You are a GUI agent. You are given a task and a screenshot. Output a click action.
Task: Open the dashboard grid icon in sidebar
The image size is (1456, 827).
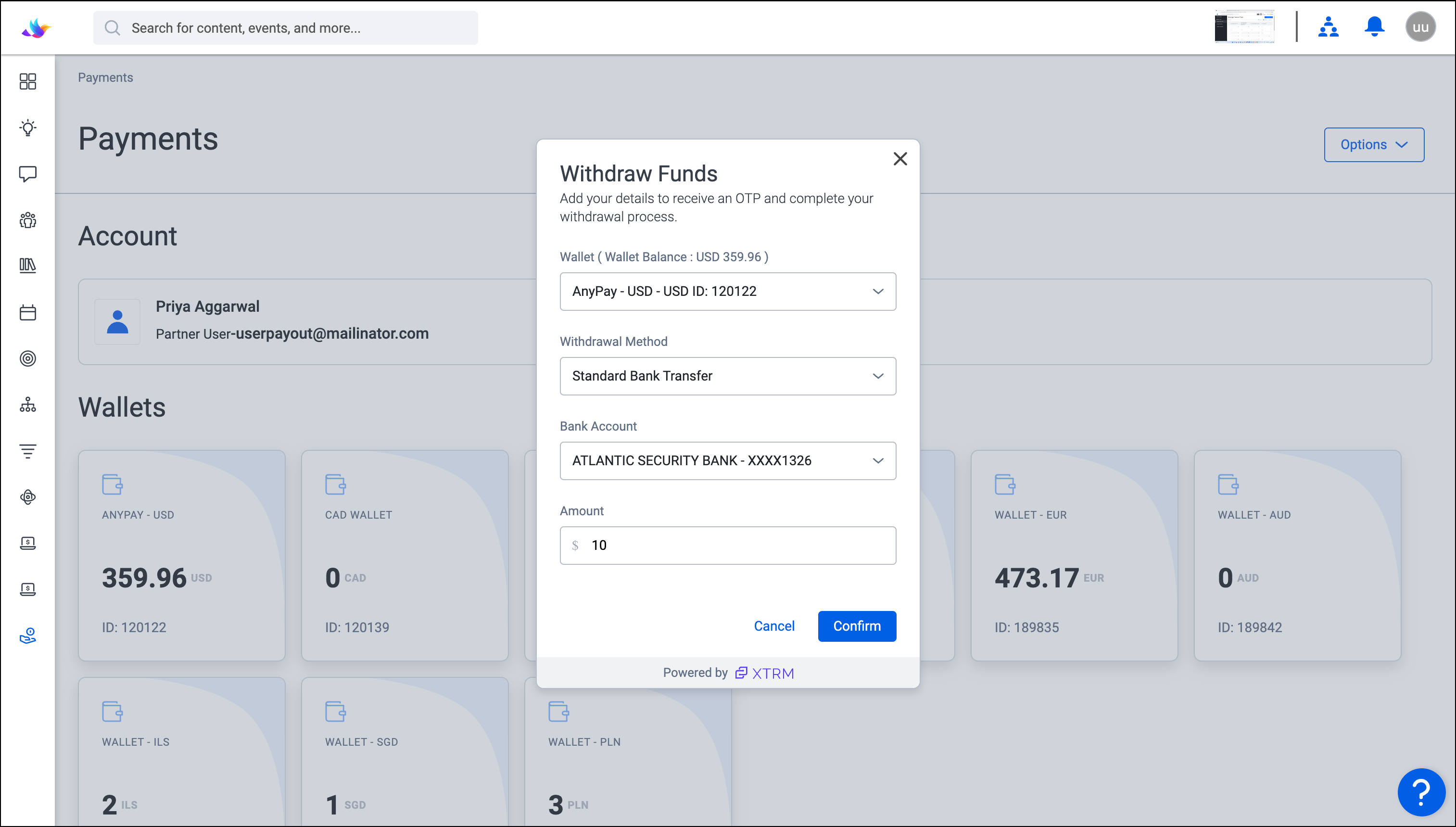pyautogui.click(x=28, y=81)
